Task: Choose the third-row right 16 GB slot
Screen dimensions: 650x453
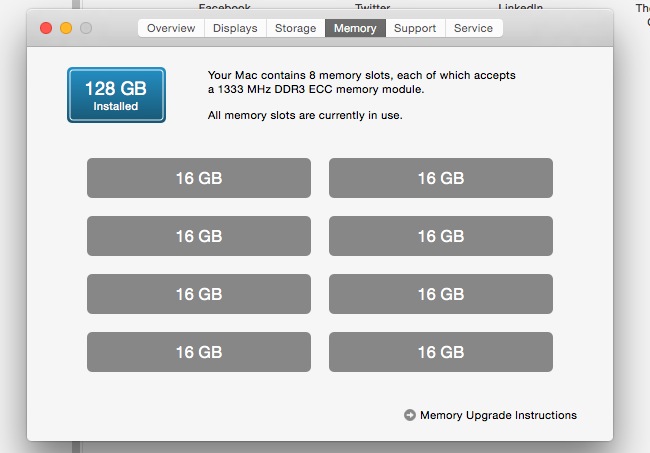Action: click(441, 294)
